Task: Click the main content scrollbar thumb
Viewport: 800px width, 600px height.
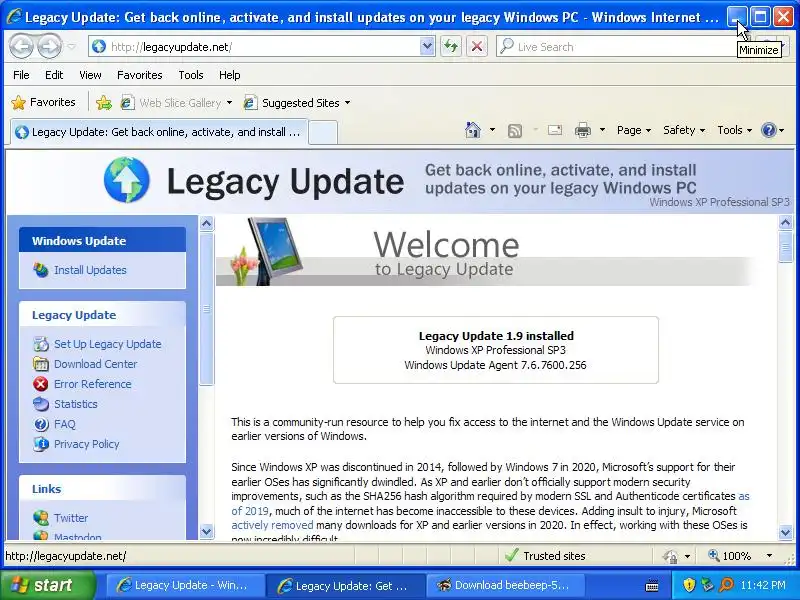Action: click(x=785, y=247)
